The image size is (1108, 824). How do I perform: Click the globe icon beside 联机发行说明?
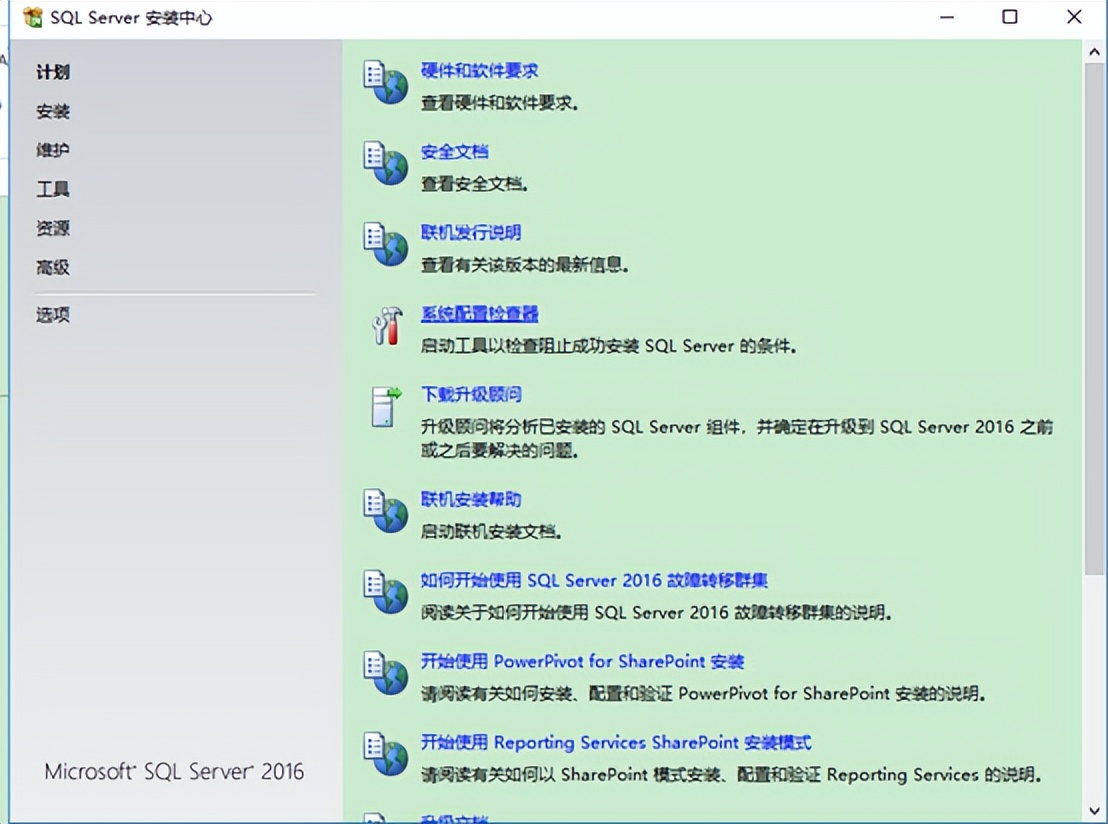tap(386, 245)
